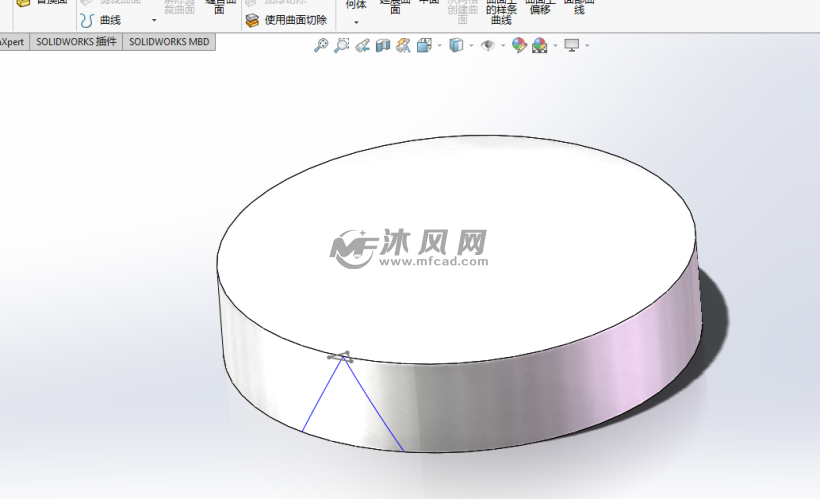820x499 pixels.
Task: Switch to the SOLIDWORKS 插件 tab
Action: [76, 42]
